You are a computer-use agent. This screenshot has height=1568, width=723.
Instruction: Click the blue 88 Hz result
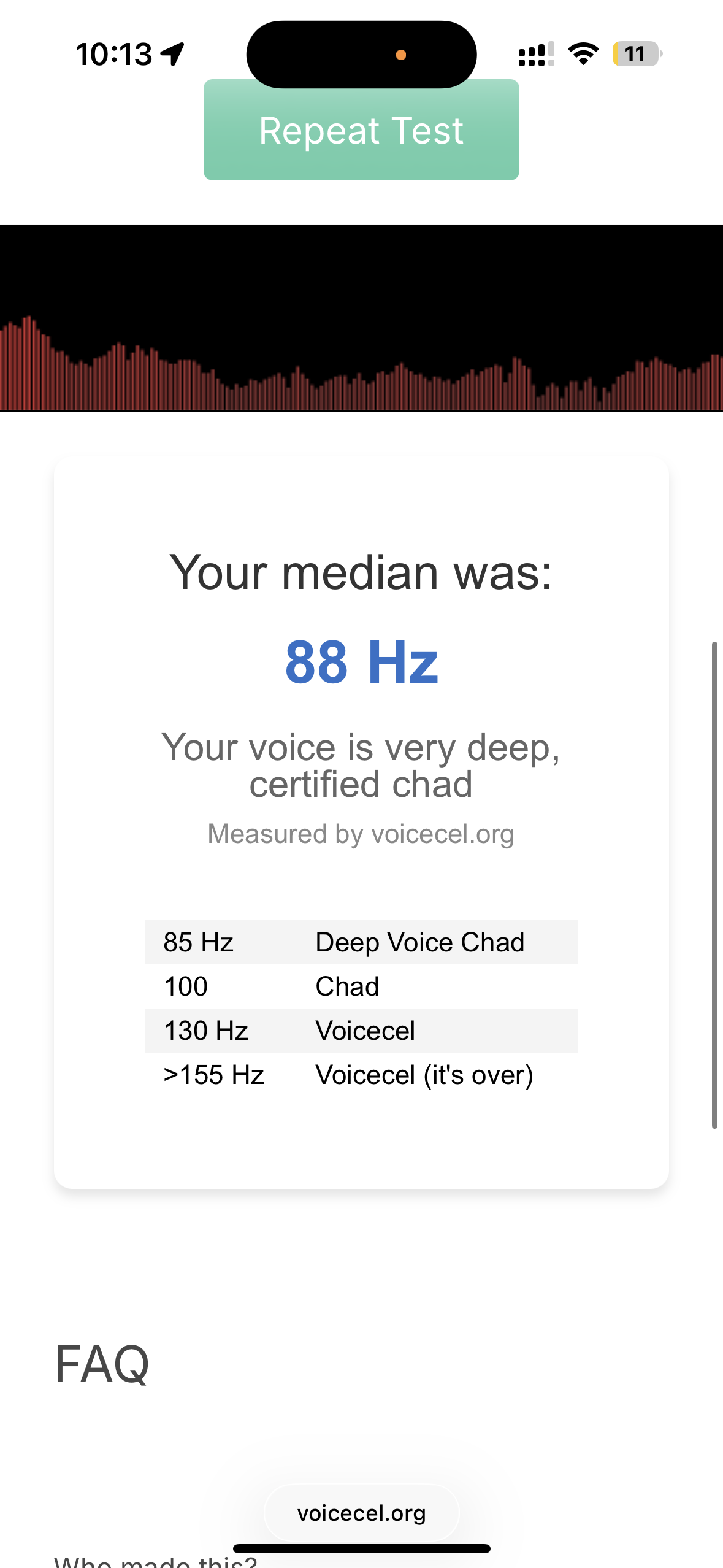[361, 662]
